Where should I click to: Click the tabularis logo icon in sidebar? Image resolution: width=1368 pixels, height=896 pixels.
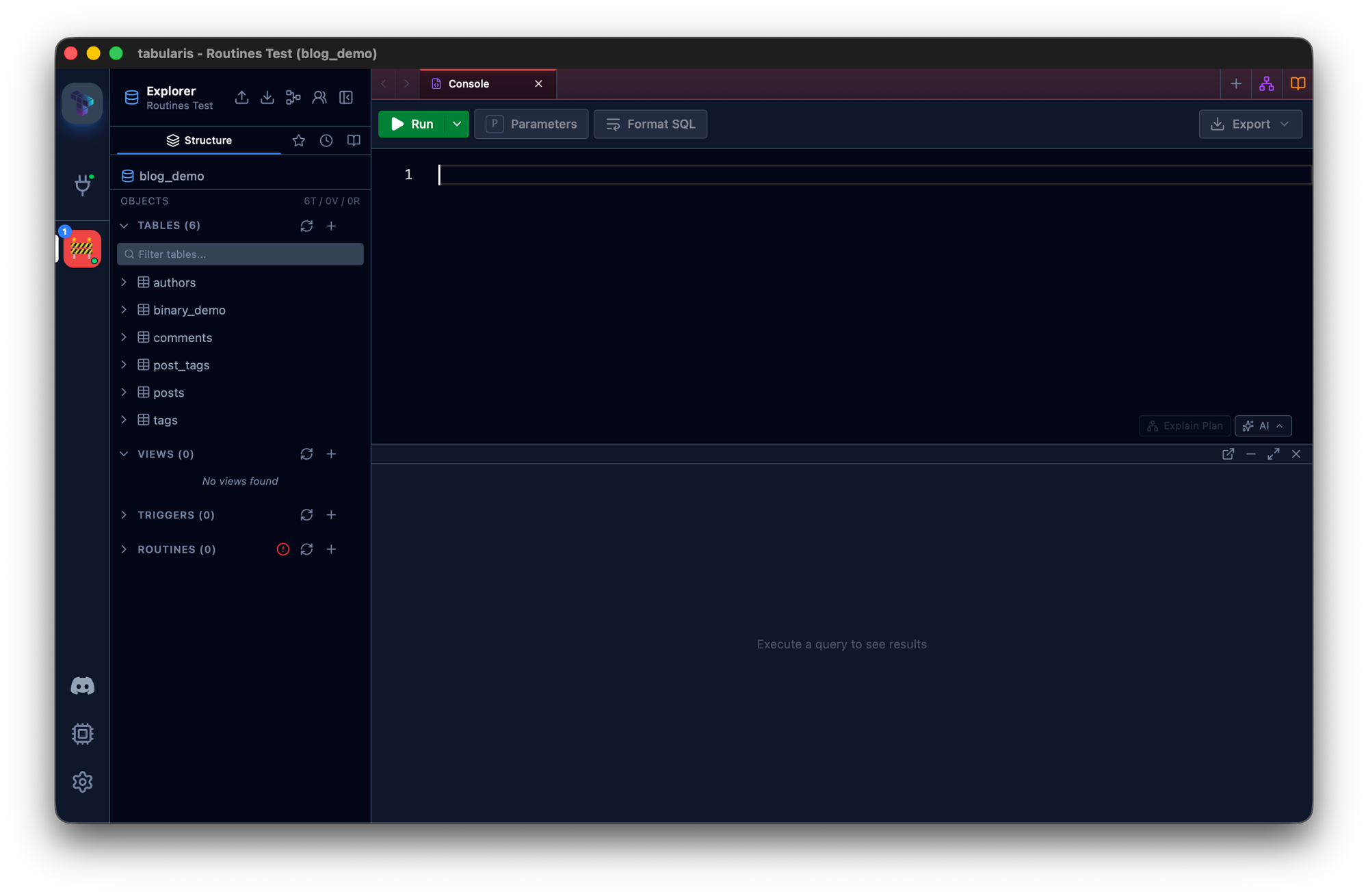point(82,103)
